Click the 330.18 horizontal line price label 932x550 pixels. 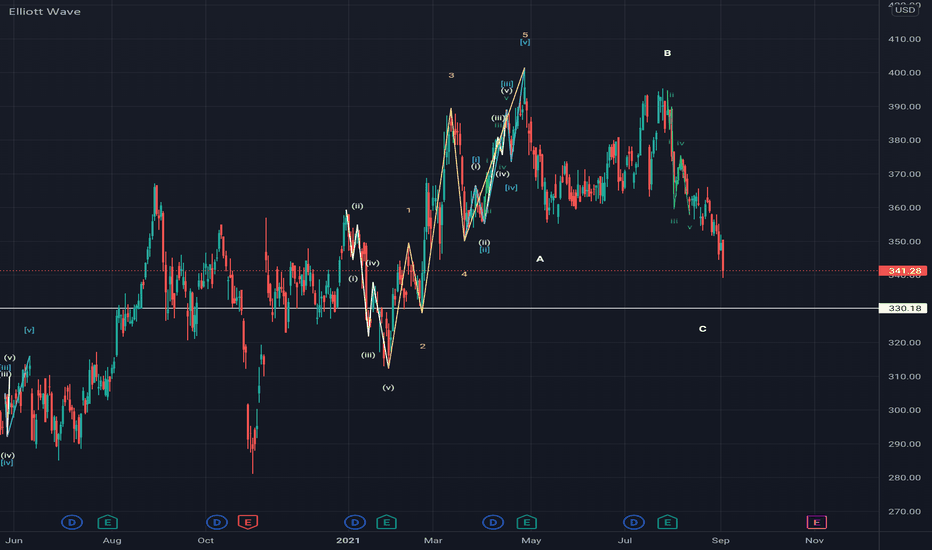(x=903, y=308)
